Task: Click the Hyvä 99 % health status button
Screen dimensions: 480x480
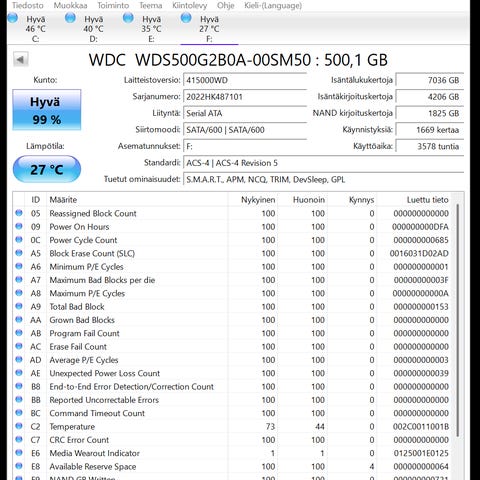Action: (47, 110)
